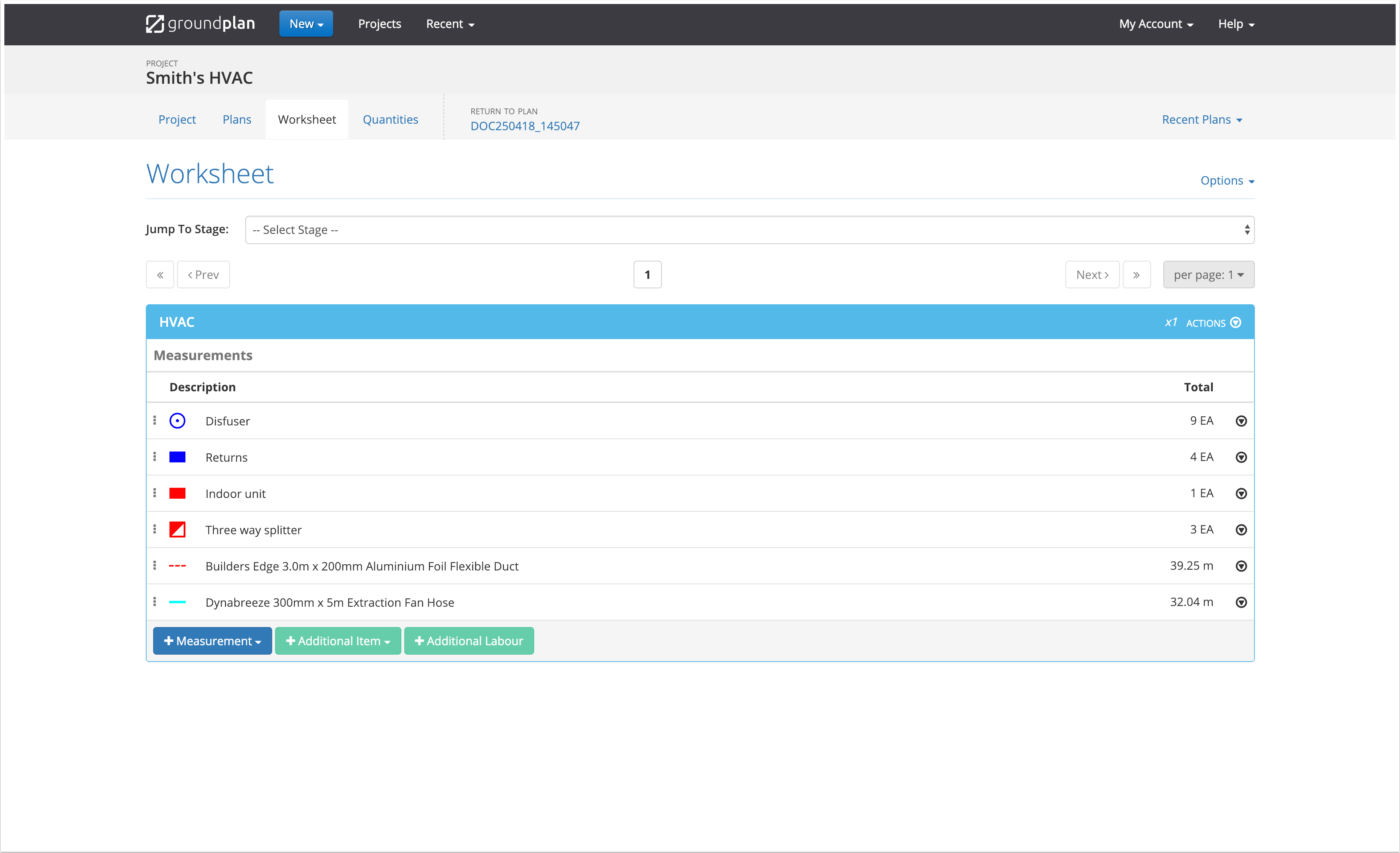1400x853 pixels.
Task: Click Three way splitter drag handle
Action: click(x=155, y=529)
